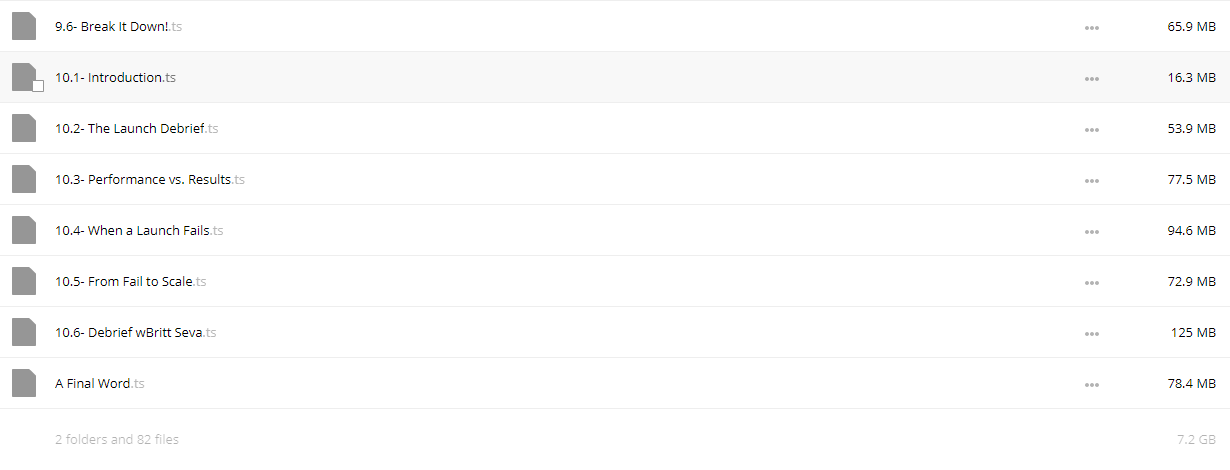Screen dimensions: 1230x470
Task: Open more options menu for 10.1- Introduction
Action: click(1092, 78)
